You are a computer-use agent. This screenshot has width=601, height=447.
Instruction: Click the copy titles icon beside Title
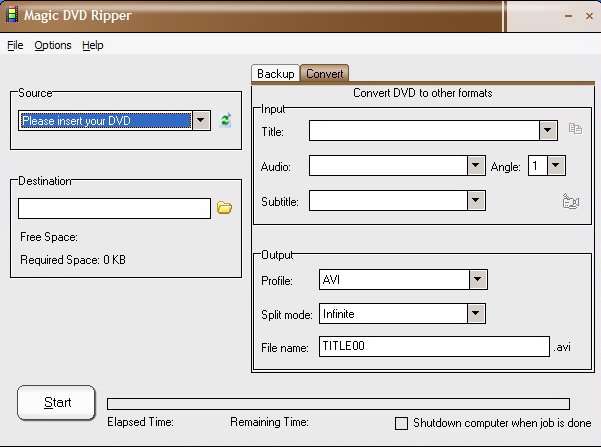pos(575,128)
